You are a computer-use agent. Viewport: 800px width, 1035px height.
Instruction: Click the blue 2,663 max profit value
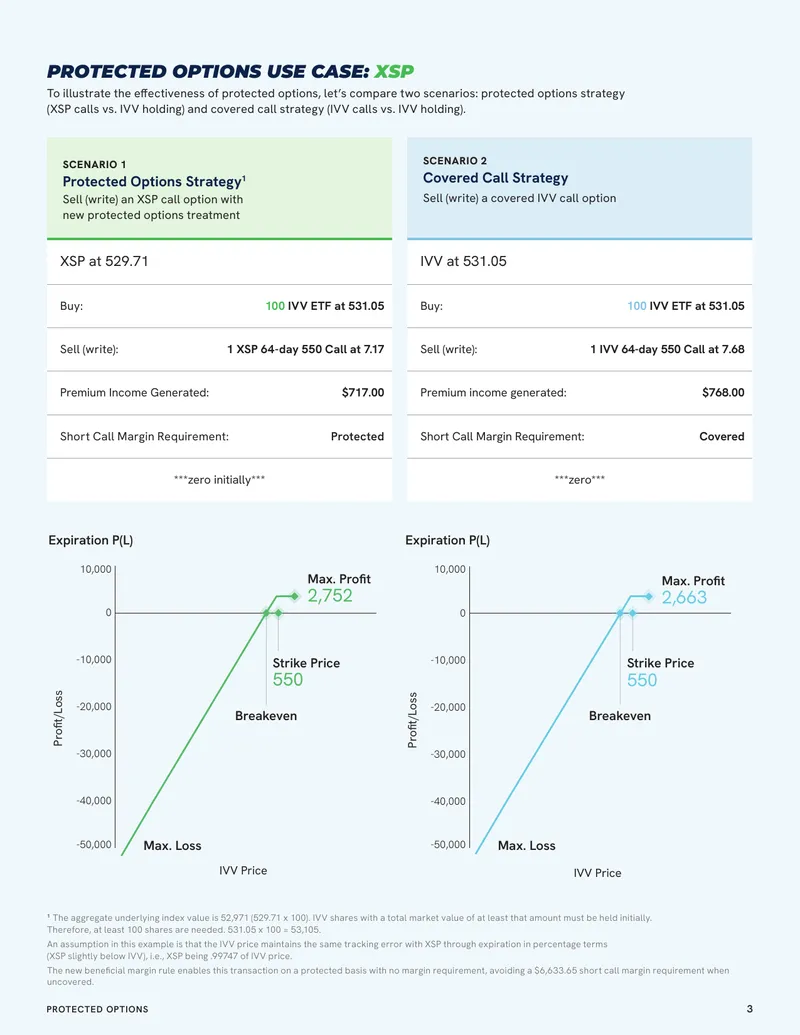[x=684, y=597]
